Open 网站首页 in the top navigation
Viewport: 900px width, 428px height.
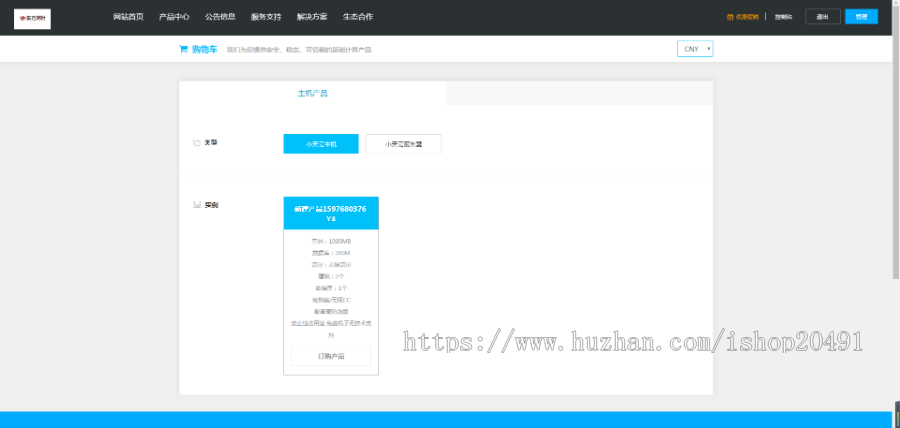[x=128, y=17]
